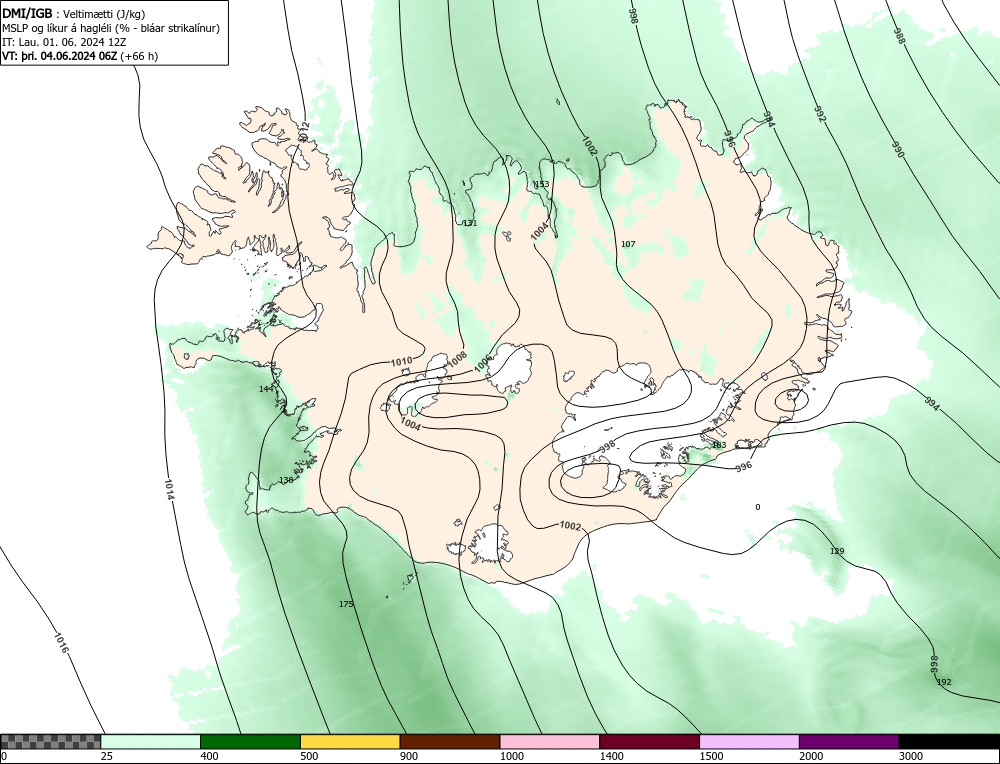Click the light green 25–400 legend swatch

(151, 741)
